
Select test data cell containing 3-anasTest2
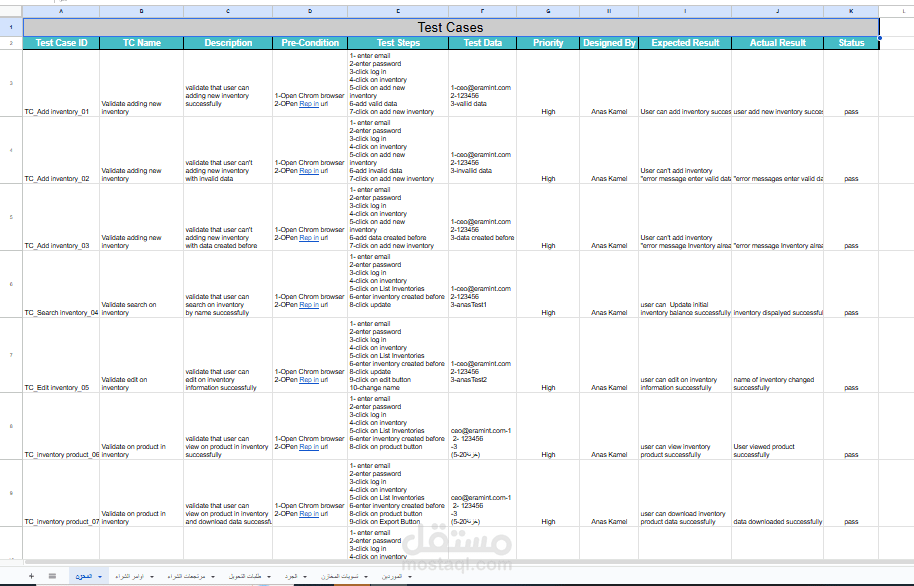pyautogui.click(x=483, y=355)
